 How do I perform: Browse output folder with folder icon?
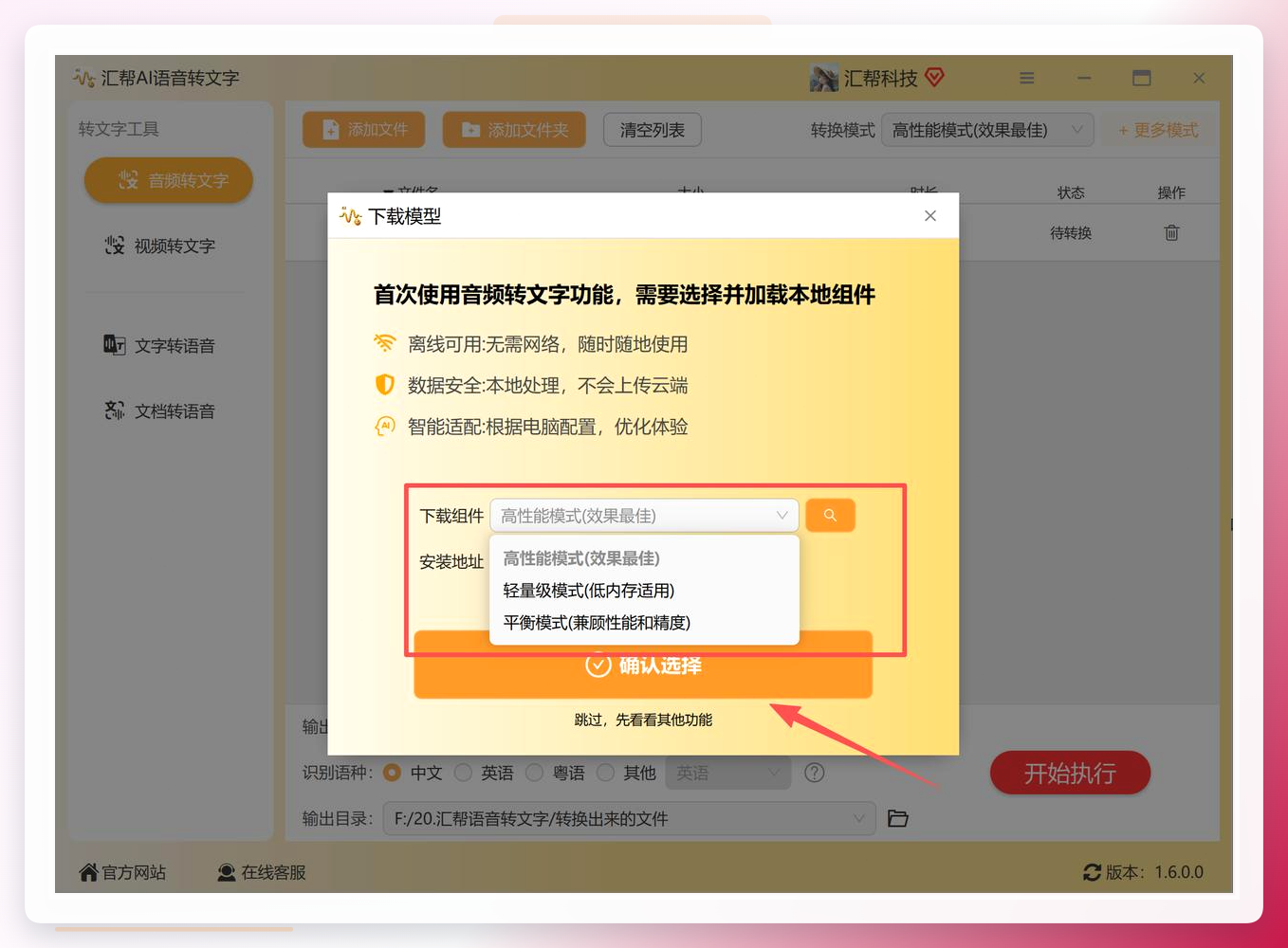click(898, 818)
